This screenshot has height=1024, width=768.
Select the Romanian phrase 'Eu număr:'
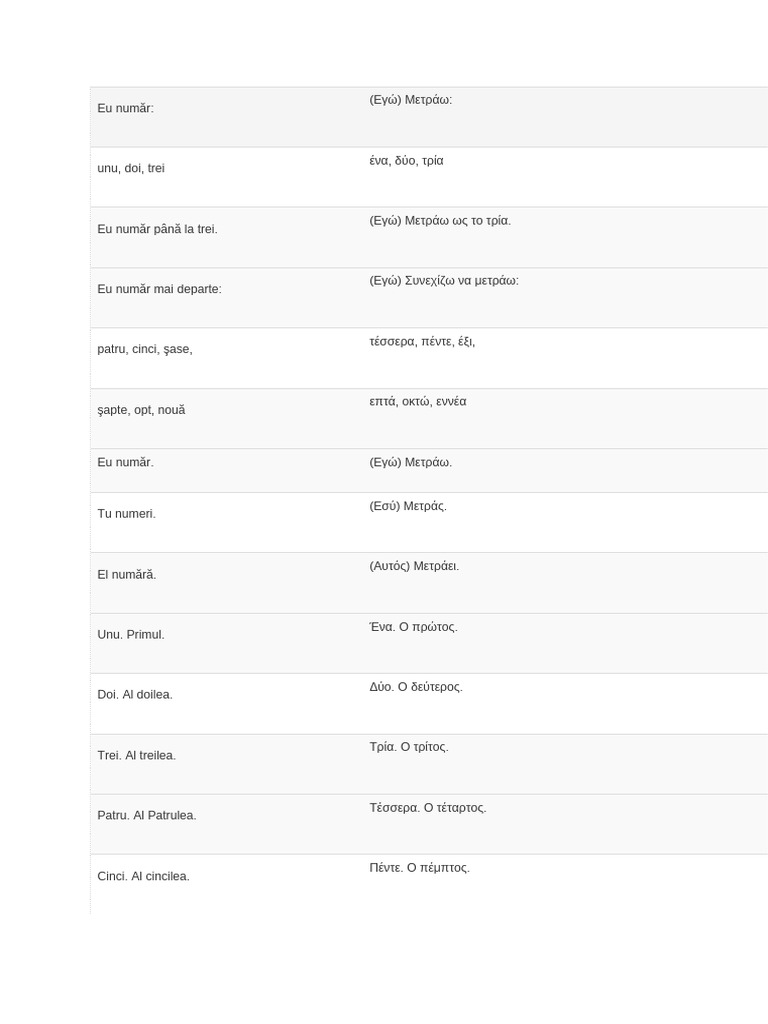pos(125,108)
